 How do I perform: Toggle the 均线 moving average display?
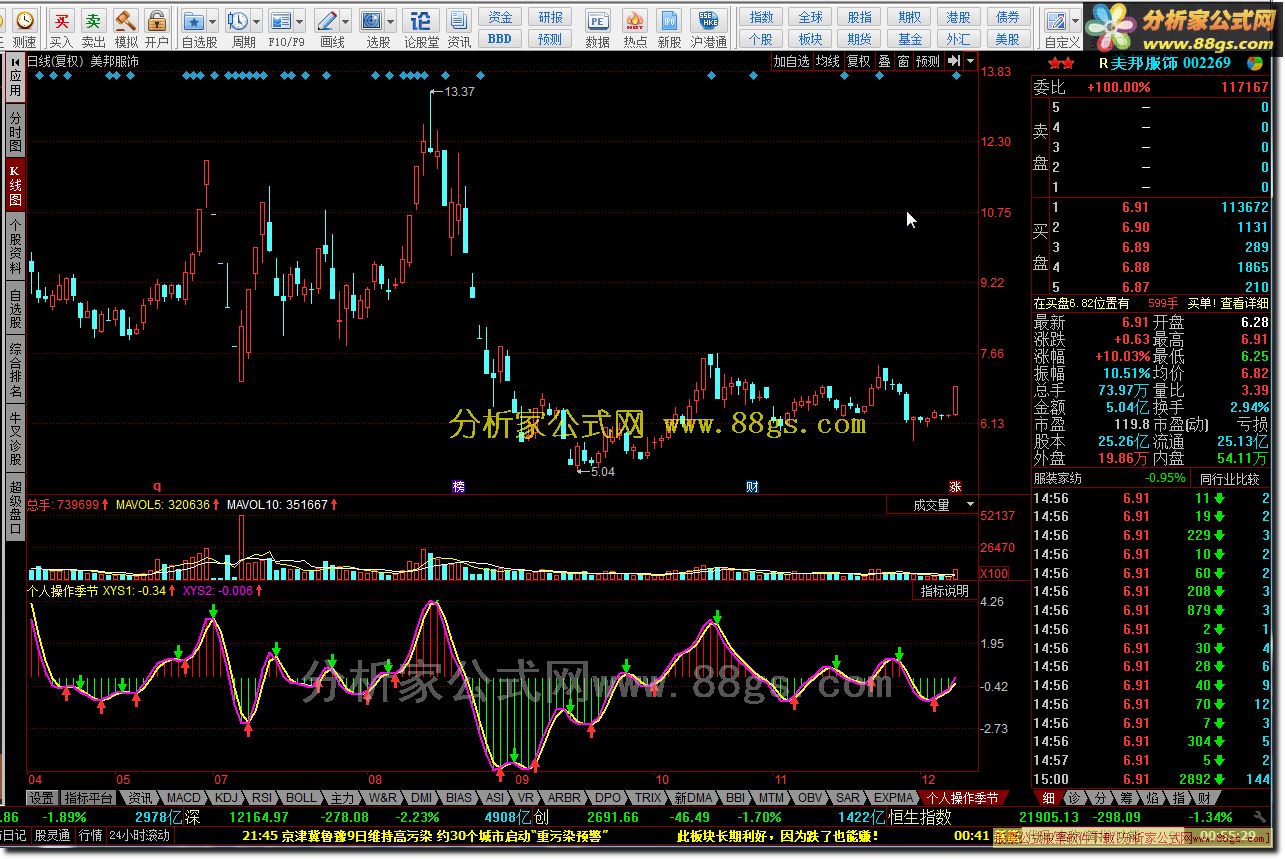pyautogui.click(x=827, y=61)
